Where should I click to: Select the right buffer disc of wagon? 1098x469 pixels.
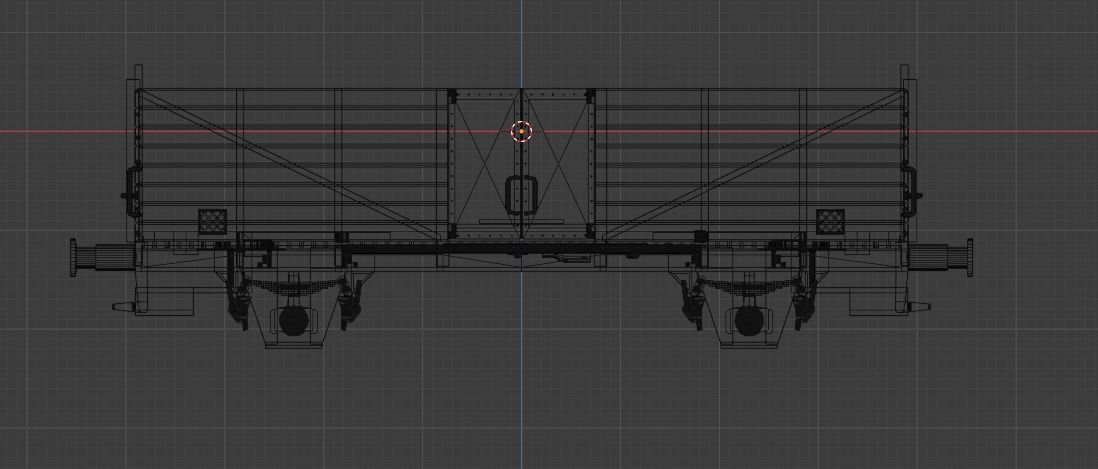(x=969, y=258)
